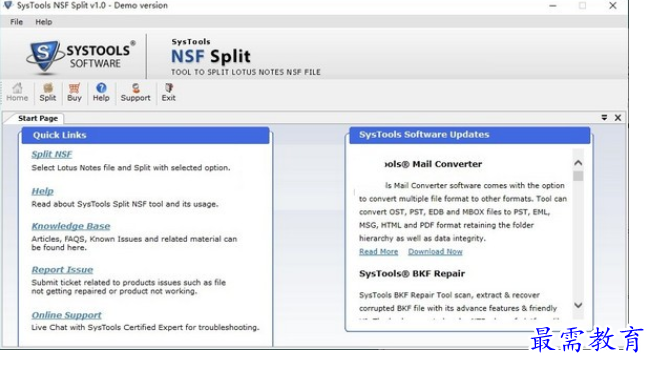Viewport: 652px width, 371px height.
Task: Click the Home toolbar icon
Action: tap(17, 92)
